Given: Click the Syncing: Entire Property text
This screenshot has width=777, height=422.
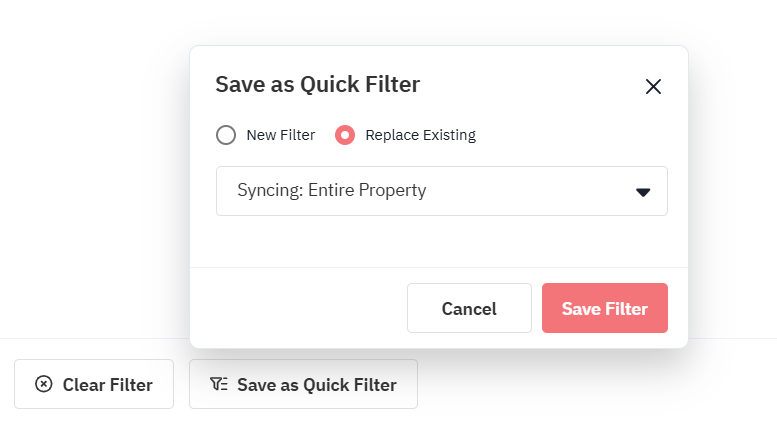Looking at the screenshot, I should pyautogui.click(x=332, y=190).
